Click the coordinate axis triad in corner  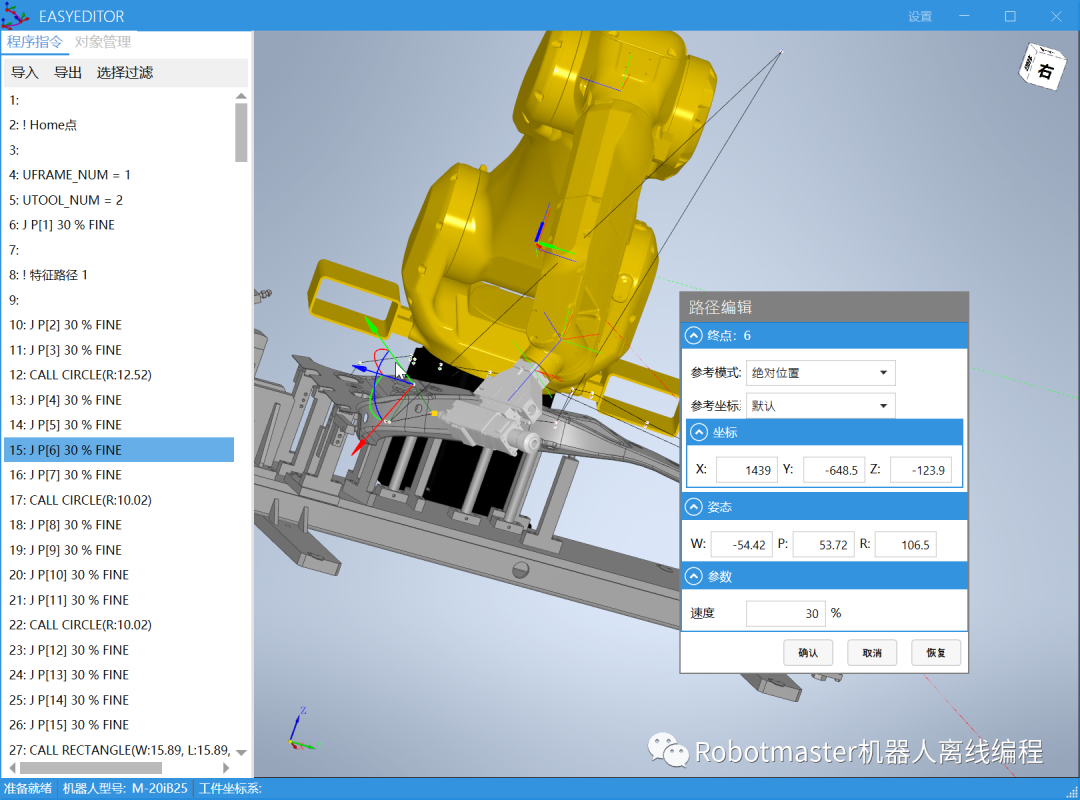click(300, 731)
